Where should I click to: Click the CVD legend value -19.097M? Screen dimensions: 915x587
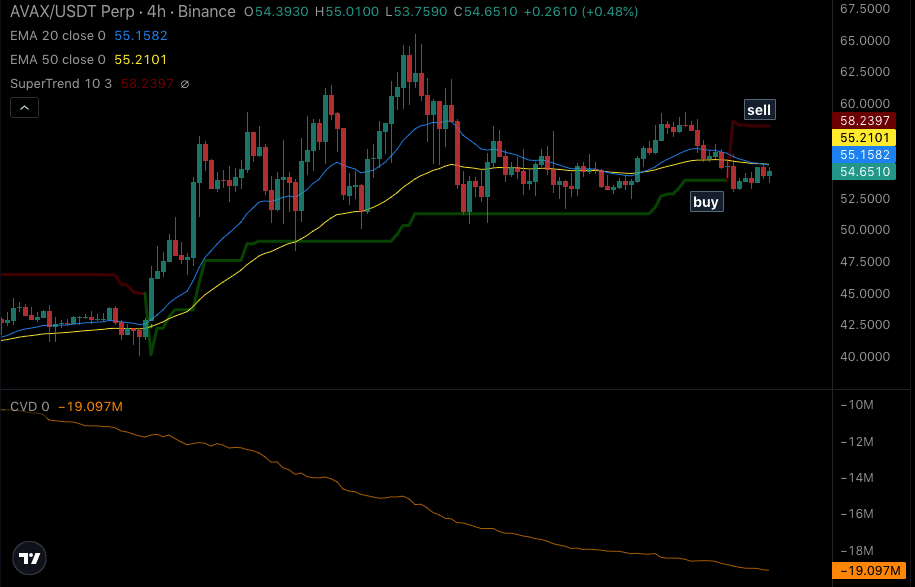pos(90,407)
